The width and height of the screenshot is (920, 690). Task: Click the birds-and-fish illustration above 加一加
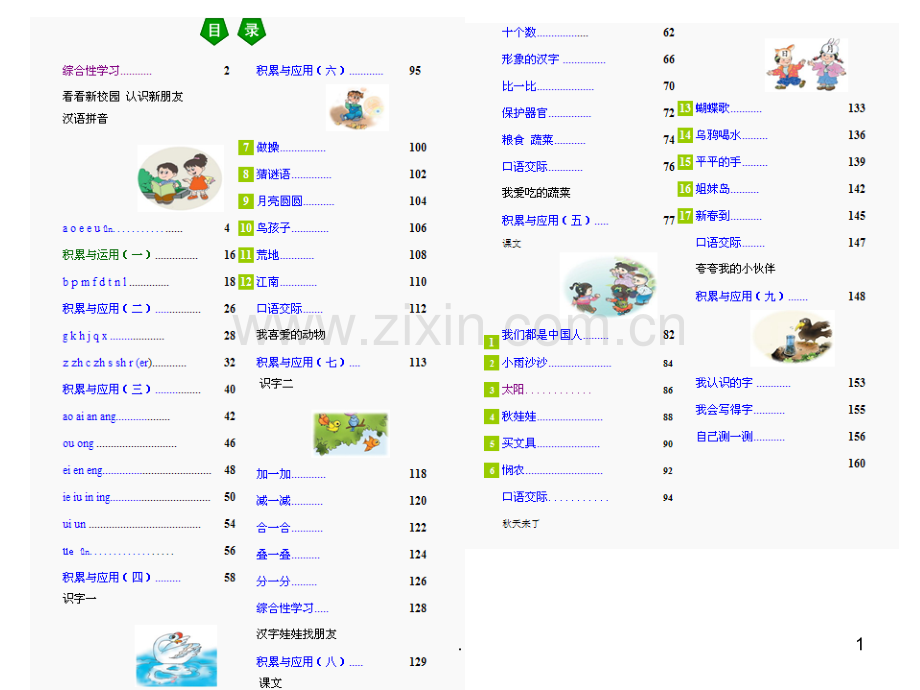point(350,434)
